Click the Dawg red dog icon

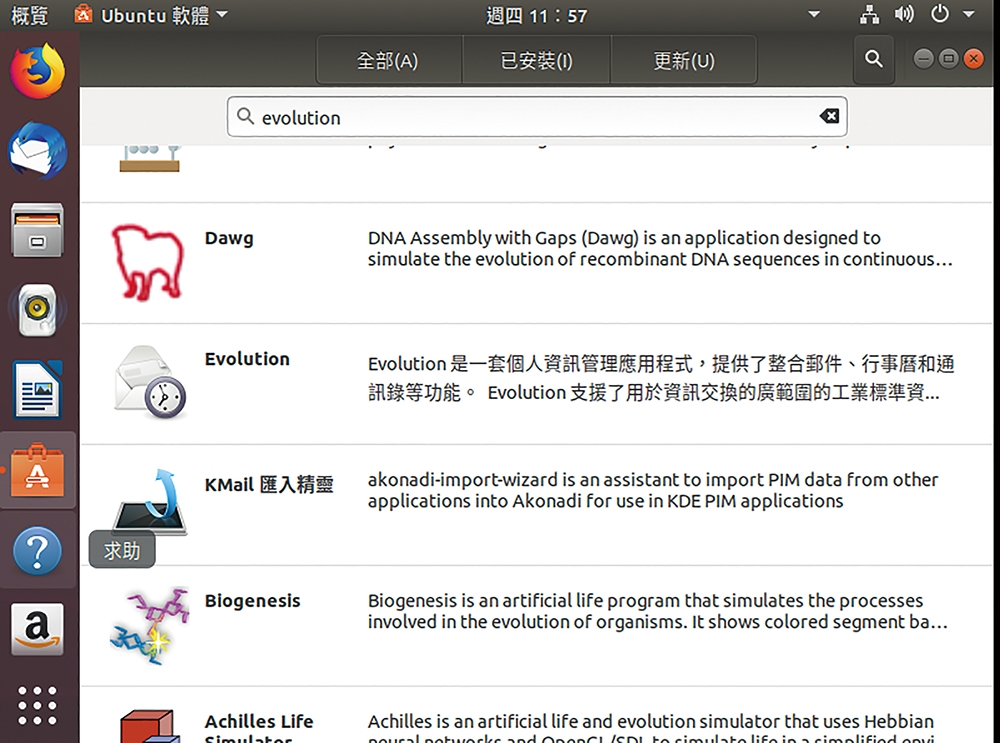(148, 262)
